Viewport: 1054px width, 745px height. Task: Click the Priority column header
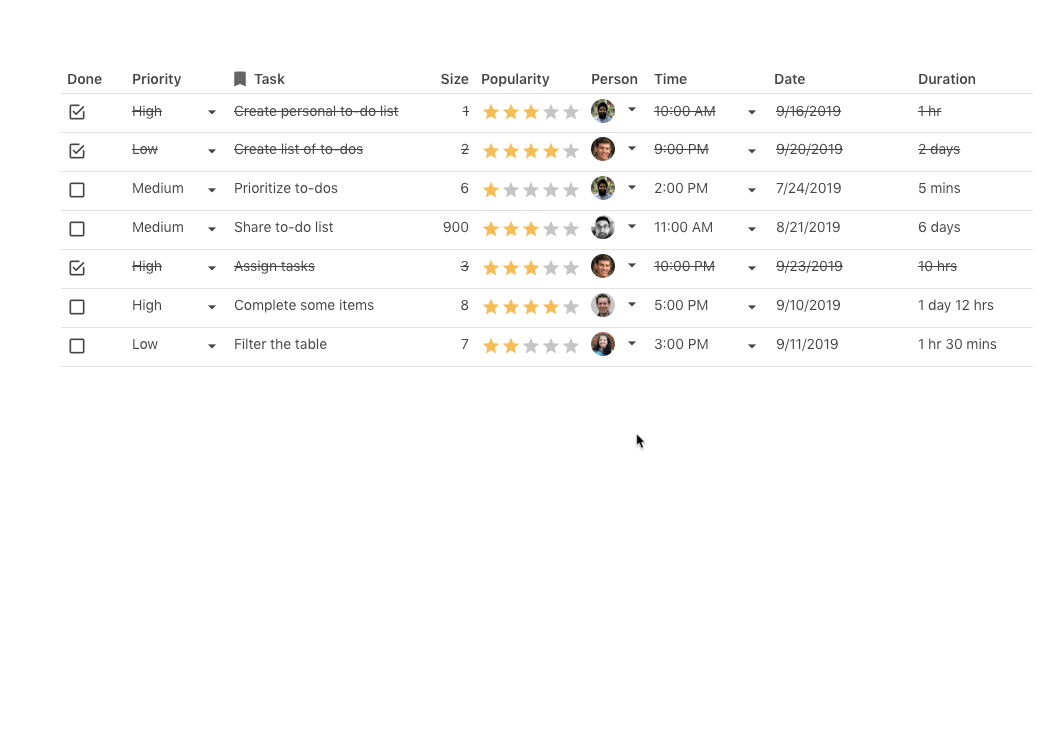coord(157,79)
